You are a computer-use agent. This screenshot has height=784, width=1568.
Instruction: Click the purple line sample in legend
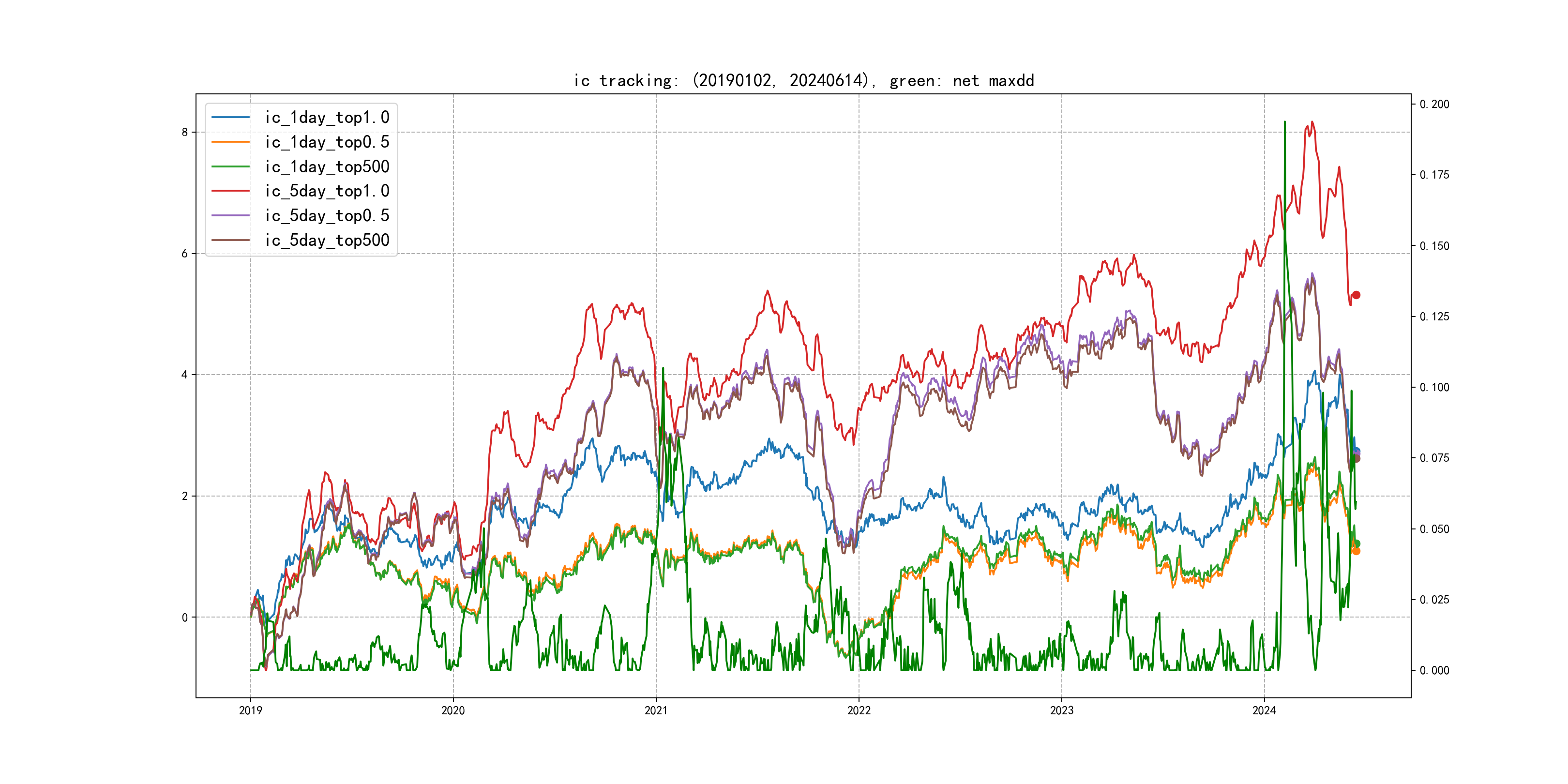click(x=230, y=215)
